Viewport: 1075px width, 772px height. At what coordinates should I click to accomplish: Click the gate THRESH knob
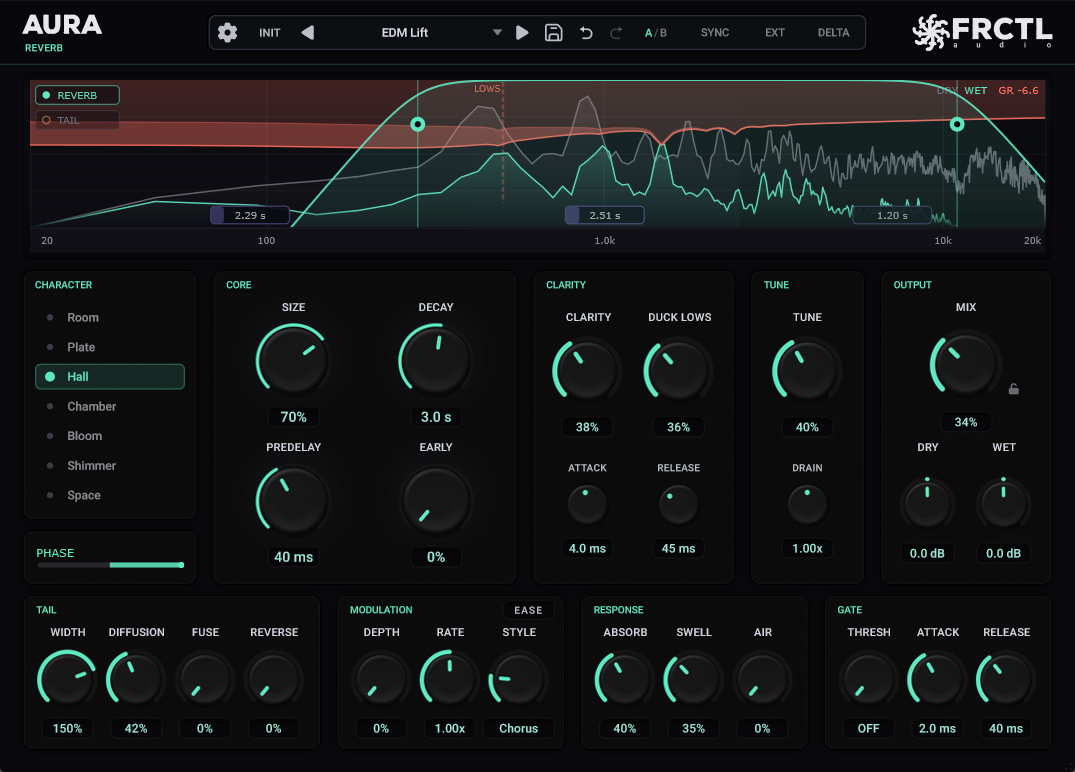[x=868, y=679]
